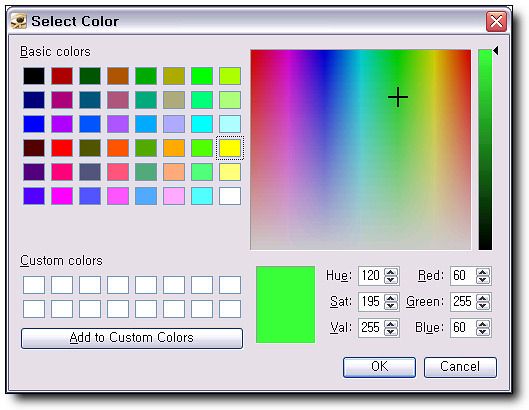The height and width of the screenshot is (410, 529).
Task: Pick the peach swatch in fifth row
Action: click(174, 172)
